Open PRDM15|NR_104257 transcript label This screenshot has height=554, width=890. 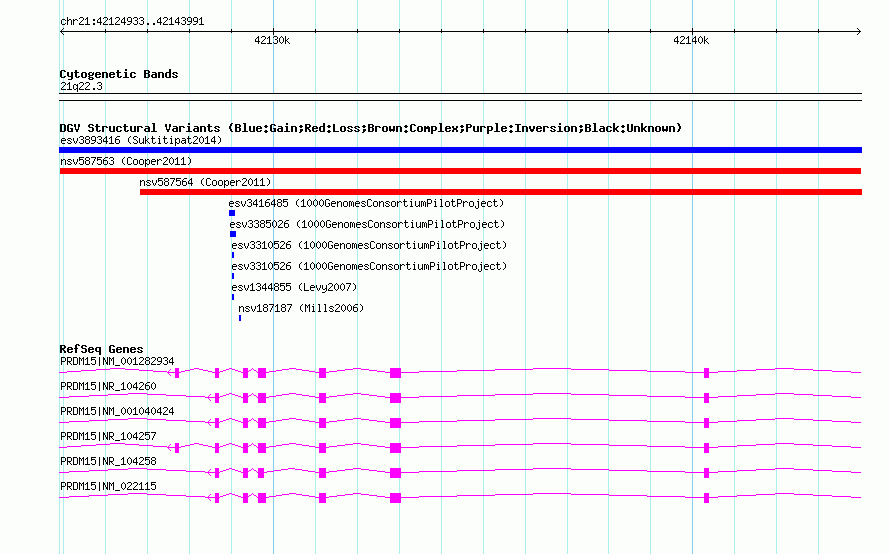pyautogui.click(x=108, y=436)
